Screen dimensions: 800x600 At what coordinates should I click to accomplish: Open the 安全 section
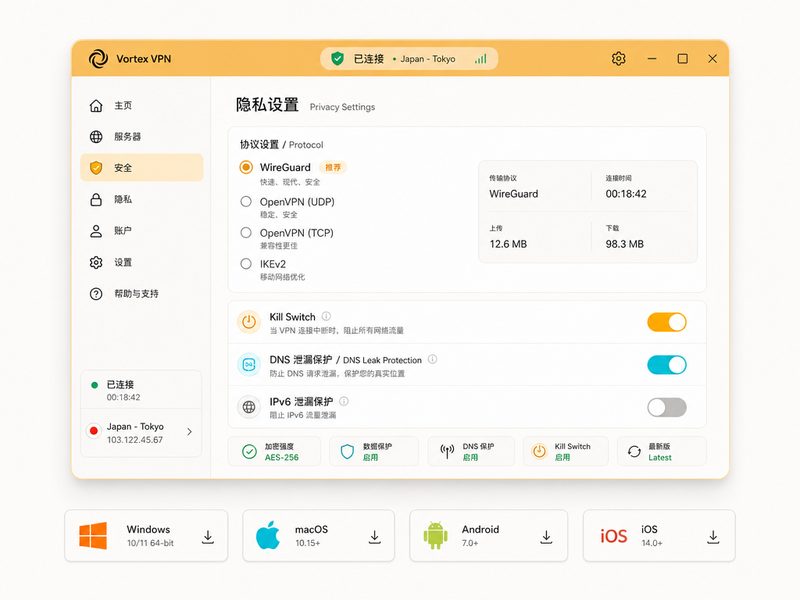click(x=141, y=168)
